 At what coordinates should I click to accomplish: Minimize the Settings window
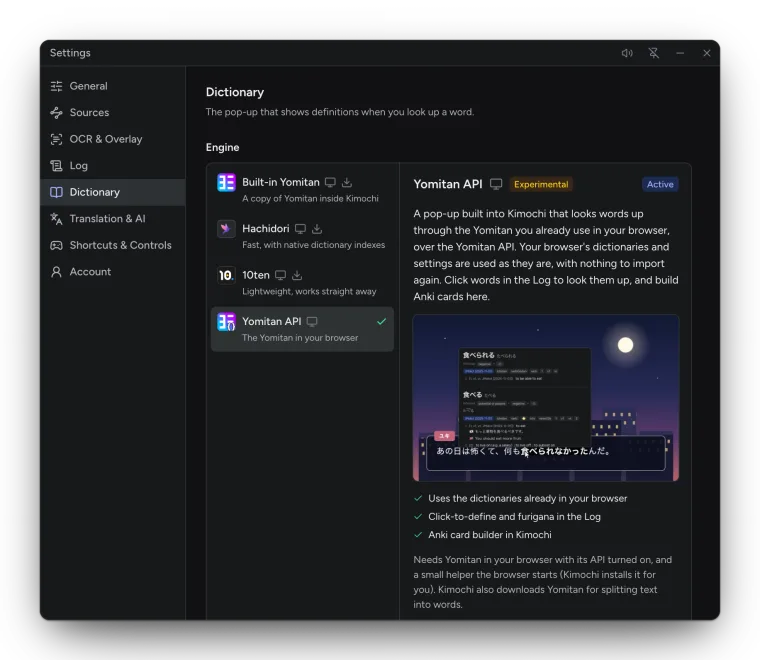[680, 53]
